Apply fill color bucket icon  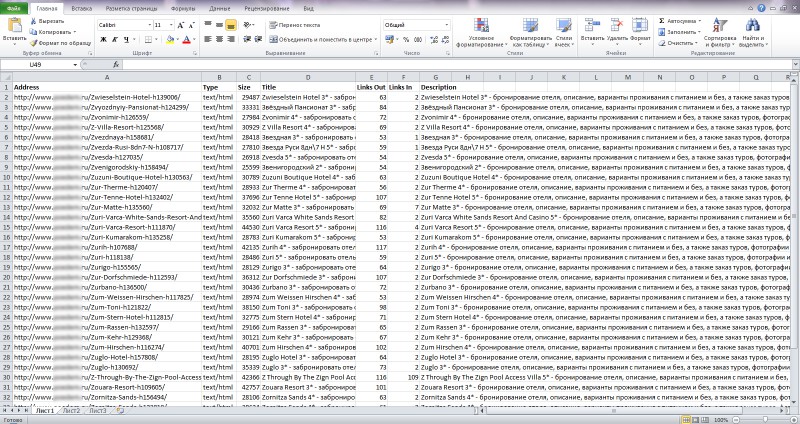(170, 39)
